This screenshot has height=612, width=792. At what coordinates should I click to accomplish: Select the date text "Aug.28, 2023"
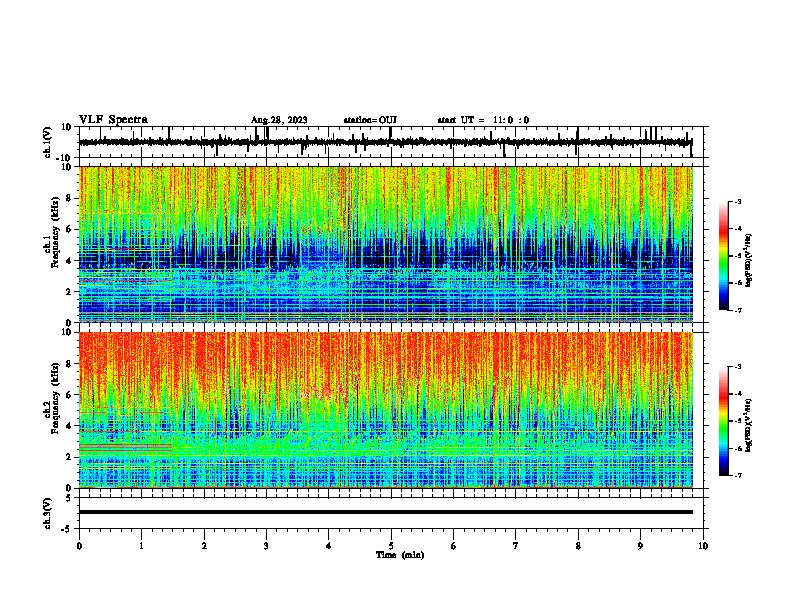tap(279, 120)
